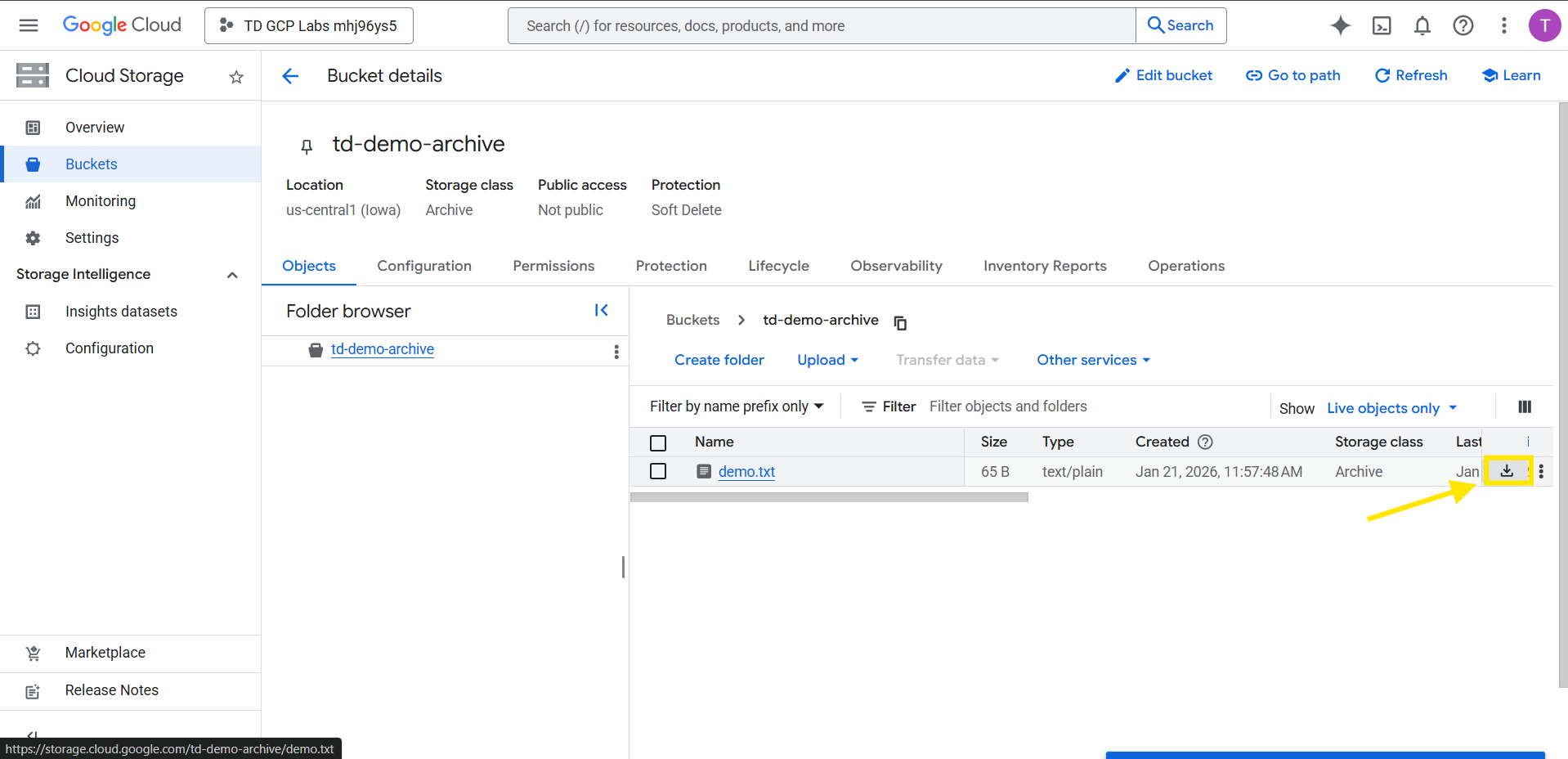Collapse the Folder browser panel

[x=601, y=310]
